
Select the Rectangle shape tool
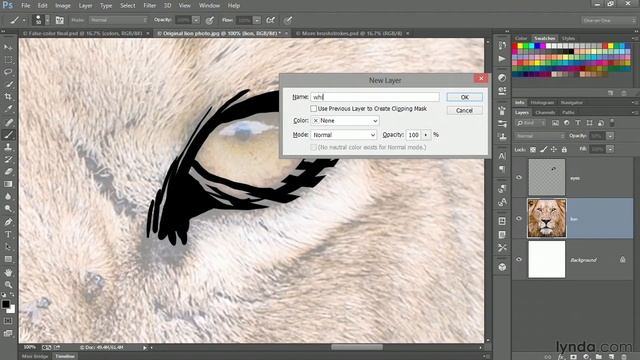8,259
